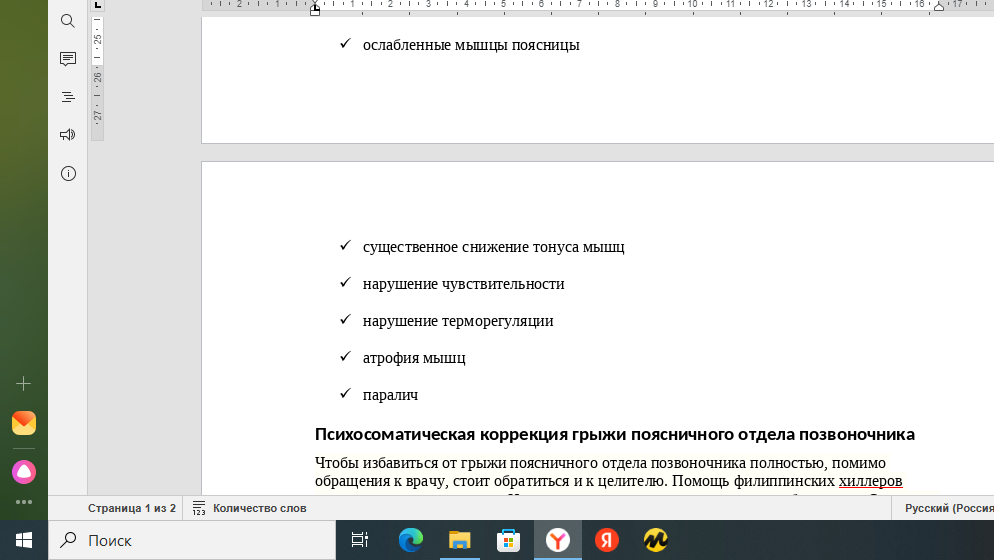Click the vertical ruler

coord(98,77)
